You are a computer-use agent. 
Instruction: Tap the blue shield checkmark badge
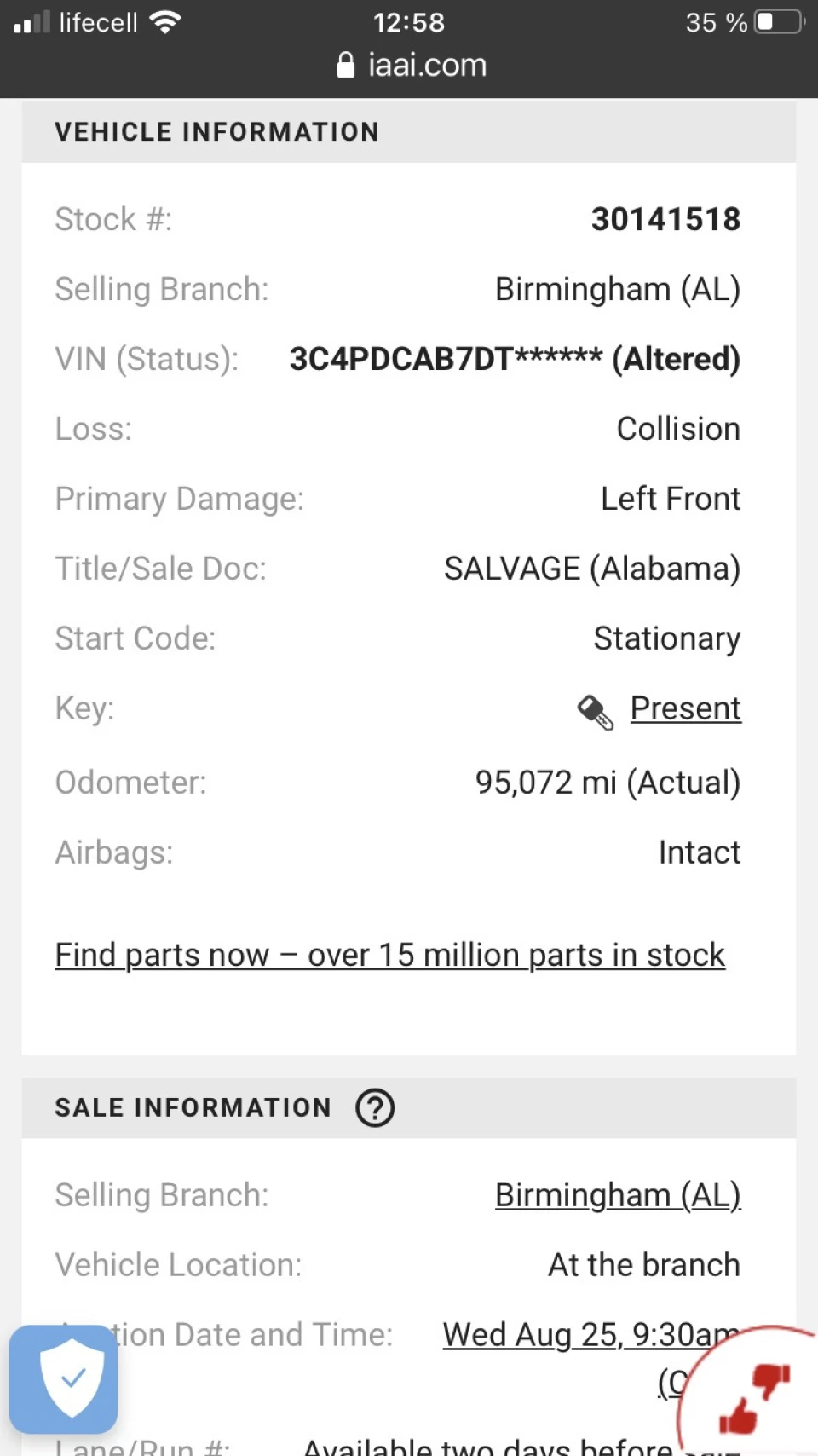[x=63, y=1378]
